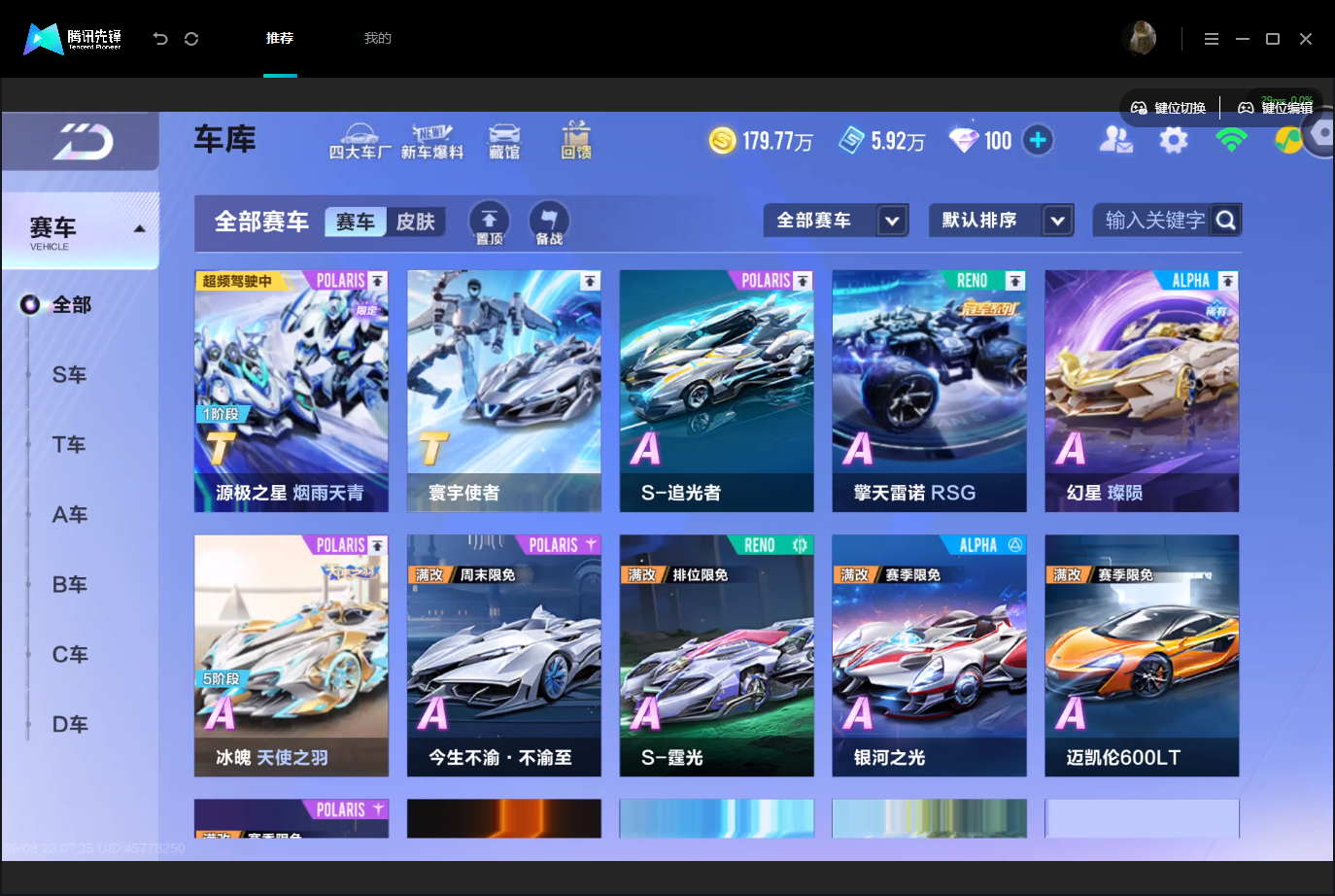Click the diamond balance 100
1335x896 pixels.
[x=981, y=141]
